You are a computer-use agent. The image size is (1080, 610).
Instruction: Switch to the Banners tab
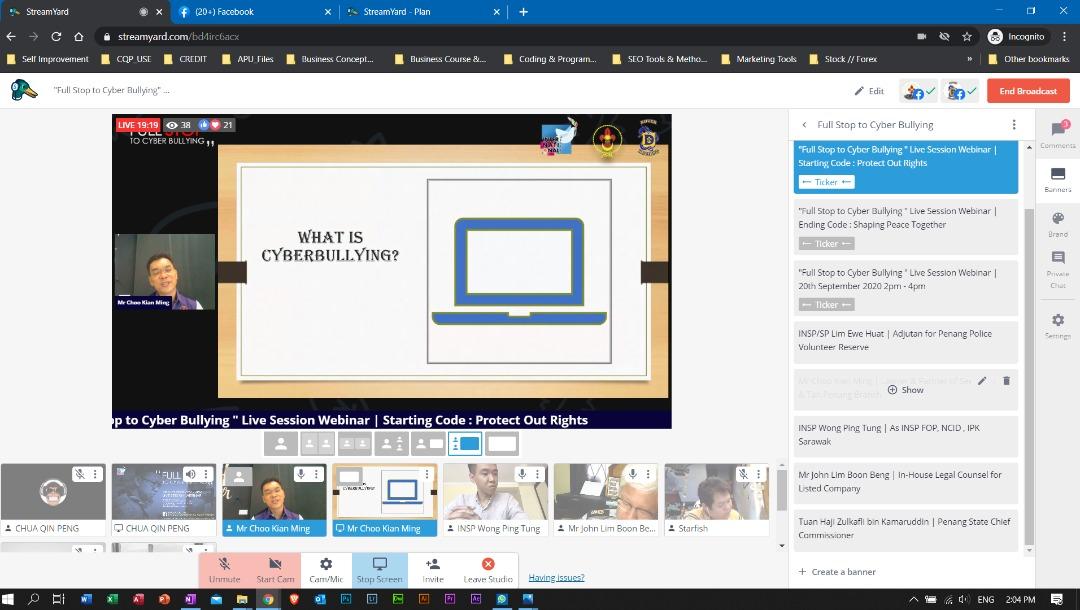(x=1057, y=178)
